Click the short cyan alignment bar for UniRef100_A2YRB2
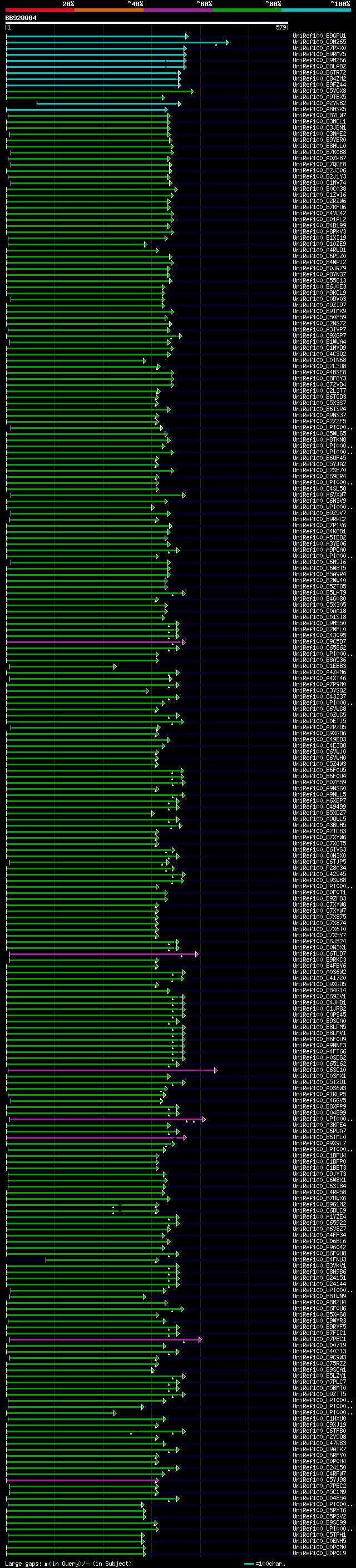This screenshot has height=1568, width=356. [x=108, y=103]
